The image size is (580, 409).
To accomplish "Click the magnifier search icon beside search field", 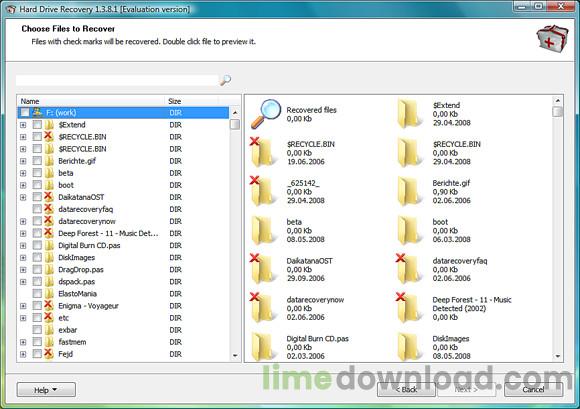I will coord(225,80).
